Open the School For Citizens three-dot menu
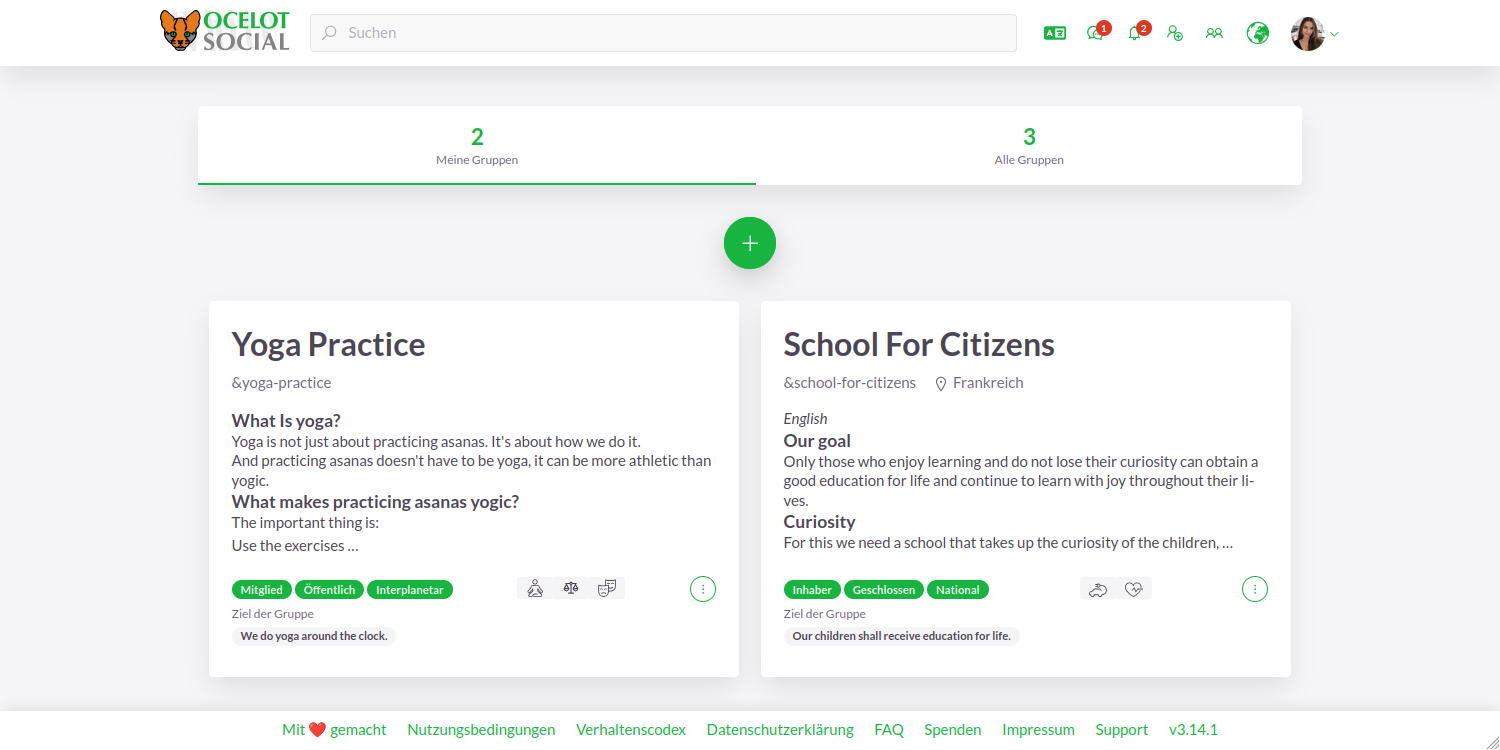This screenshot has height=750, width=1500. click(1255, 589)
